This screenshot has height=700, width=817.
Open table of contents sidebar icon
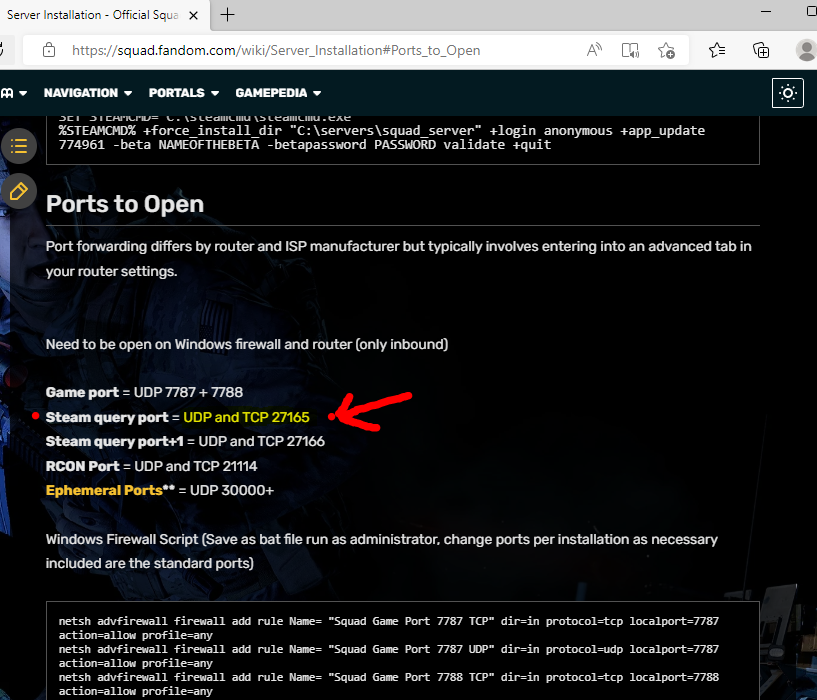click(x=19, y=146)
